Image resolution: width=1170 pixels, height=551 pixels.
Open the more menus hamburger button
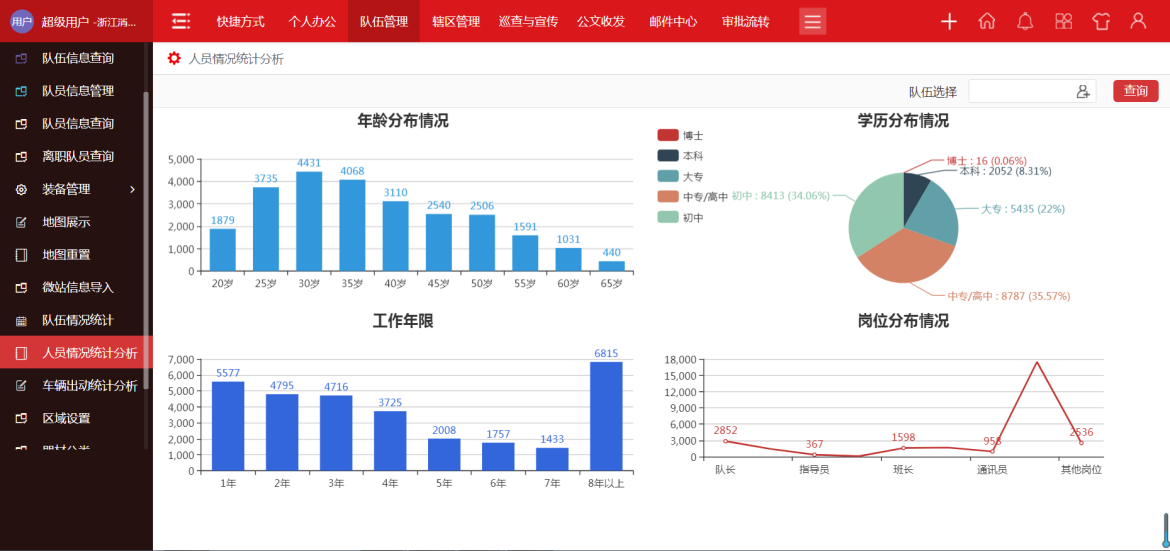click(x=813, y=21)
